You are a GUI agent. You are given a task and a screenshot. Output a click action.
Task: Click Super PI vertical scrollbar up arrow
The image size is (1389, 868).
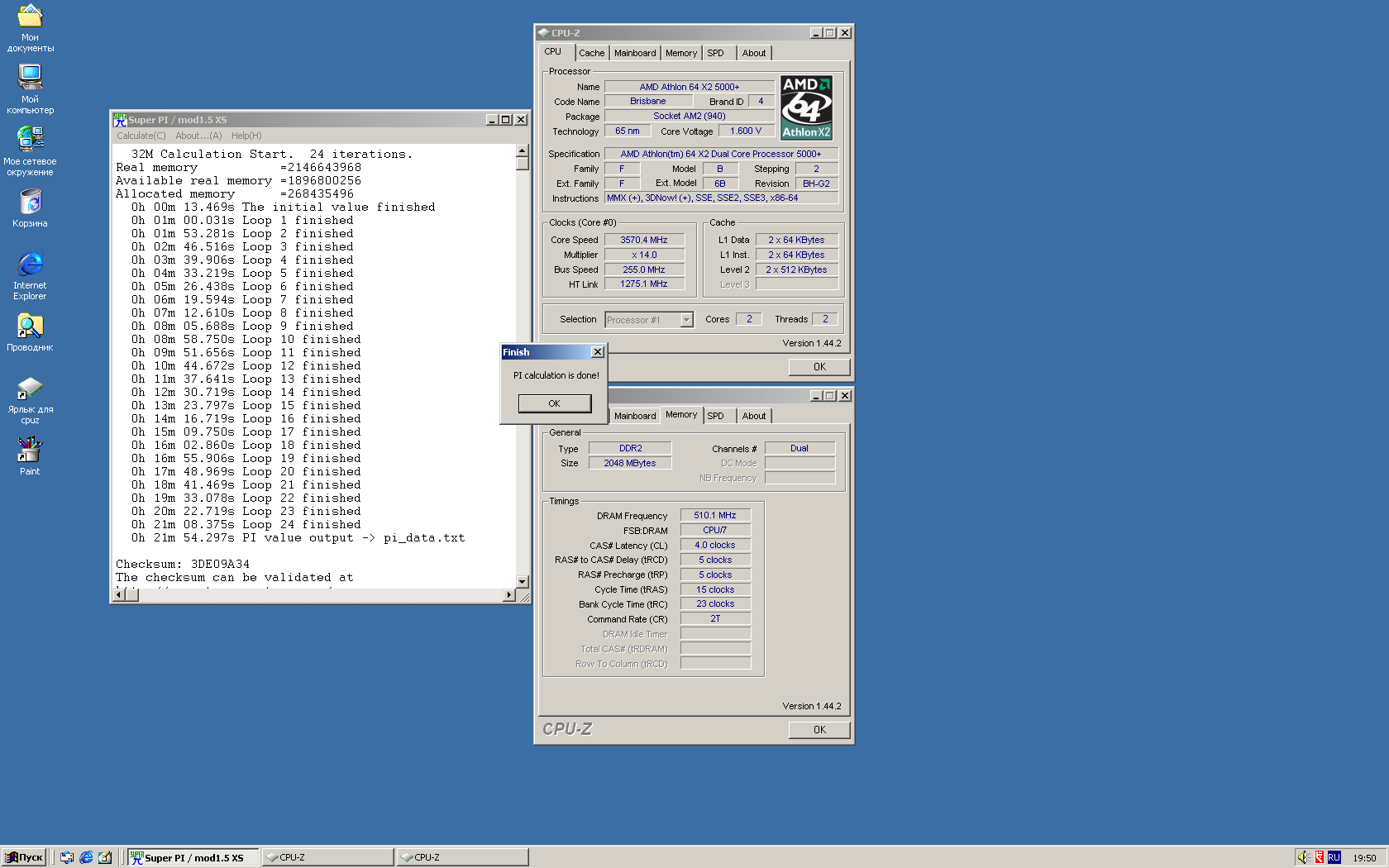coord(523,150)
